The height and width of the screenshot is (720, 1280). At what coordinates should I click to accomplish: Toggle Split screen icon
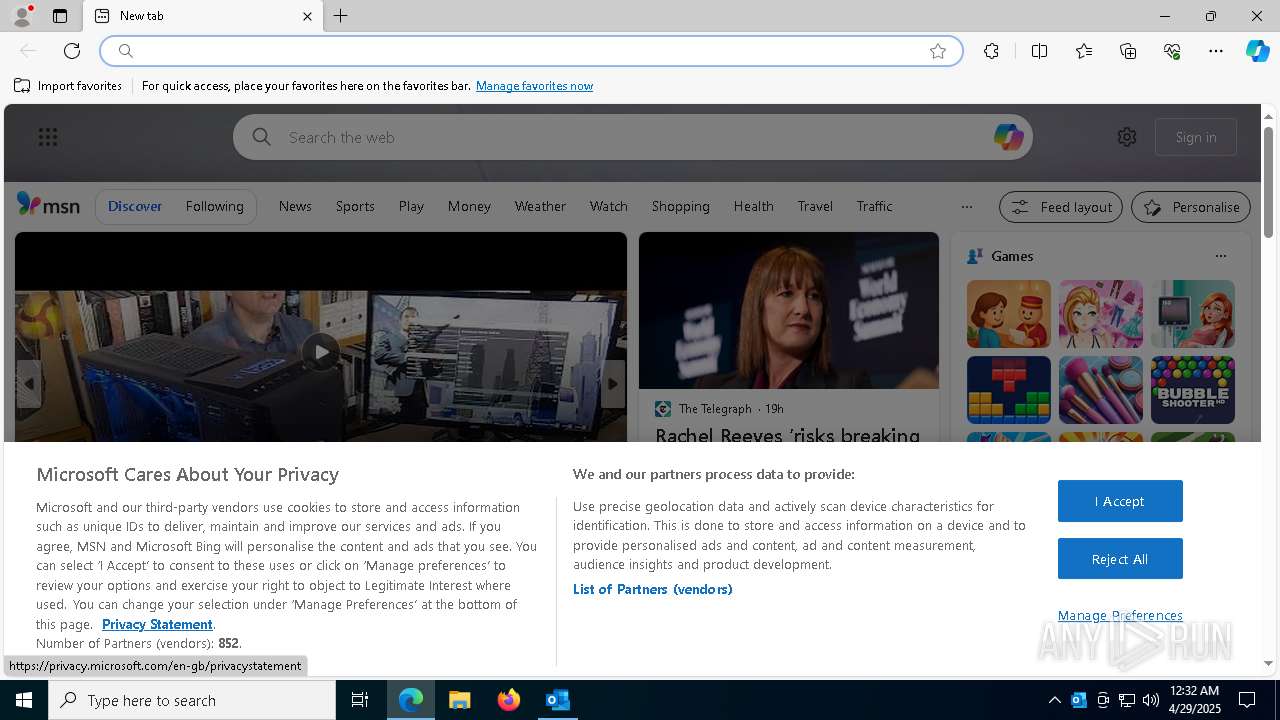[x=1039, y=51]
